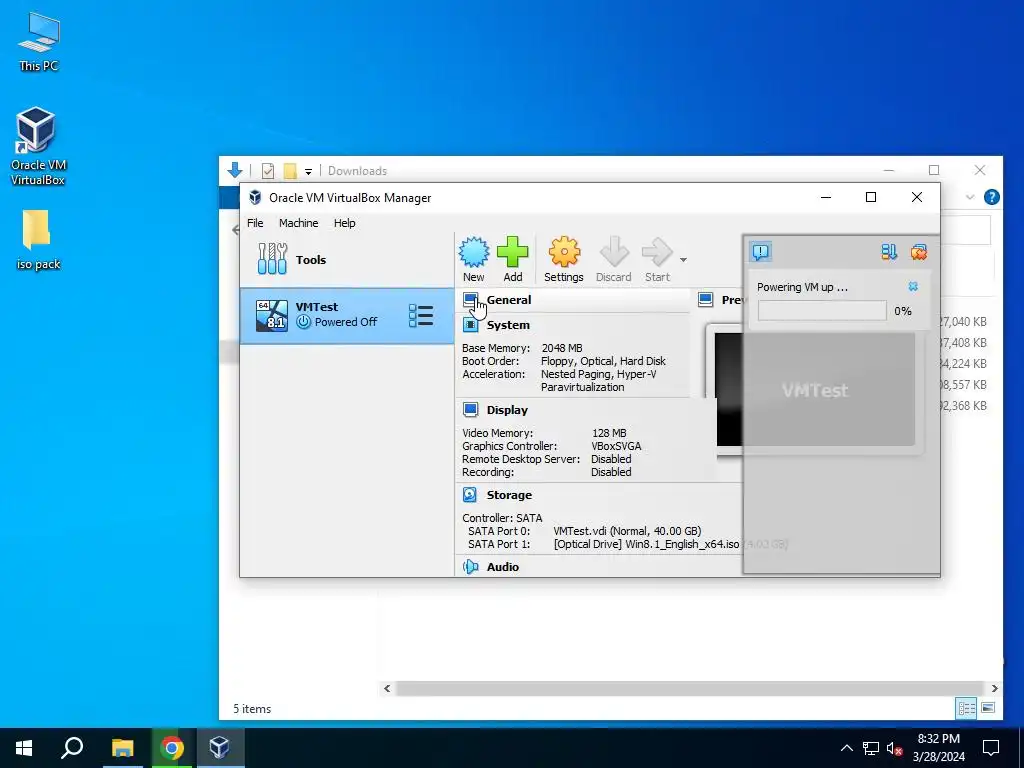Viewport: 1024px width, 768px height.
Task: Click the Preview section monitor icon
Action: tap(705, 300)
